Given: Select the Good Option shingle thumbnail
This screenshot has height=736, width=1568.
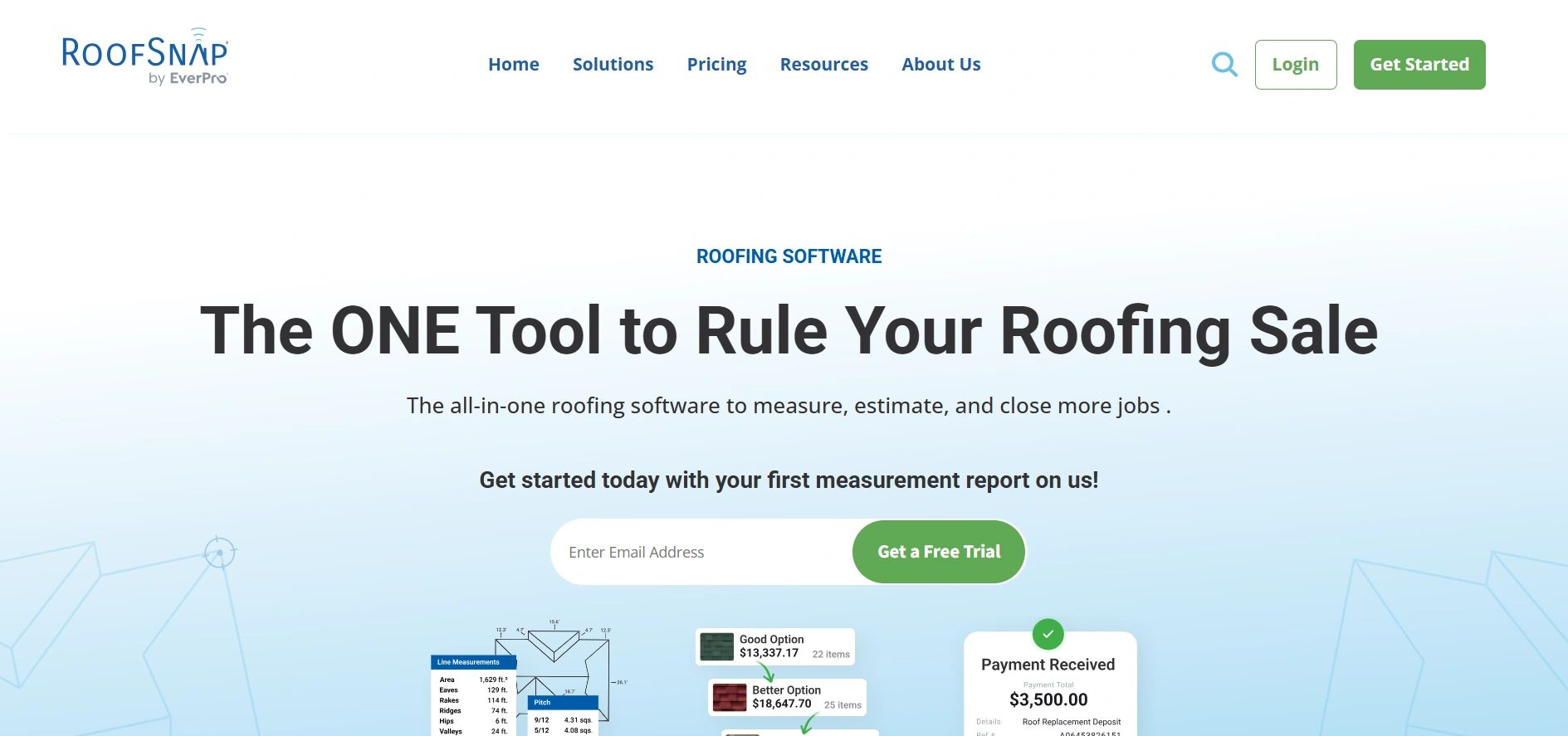Looking at the screenshot, I should point(716,646).
